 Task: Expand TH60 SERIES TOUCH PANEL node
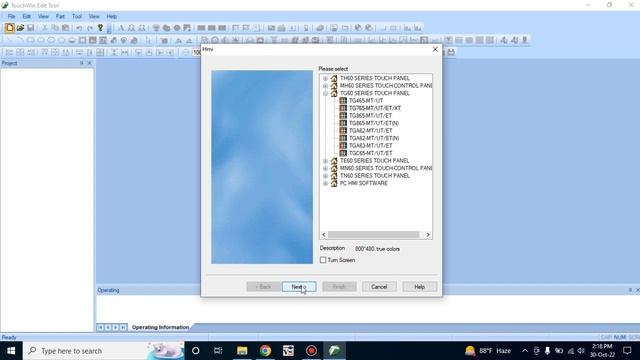point(325,78)
